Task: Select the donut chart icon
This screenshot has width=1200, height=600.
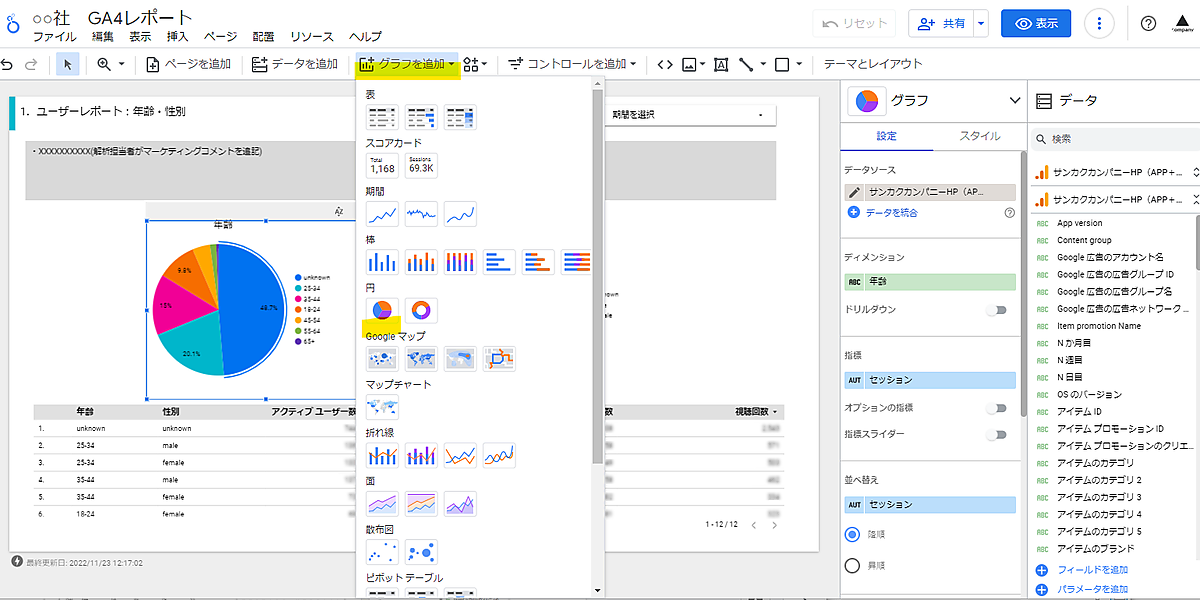Action: (421, 310)
